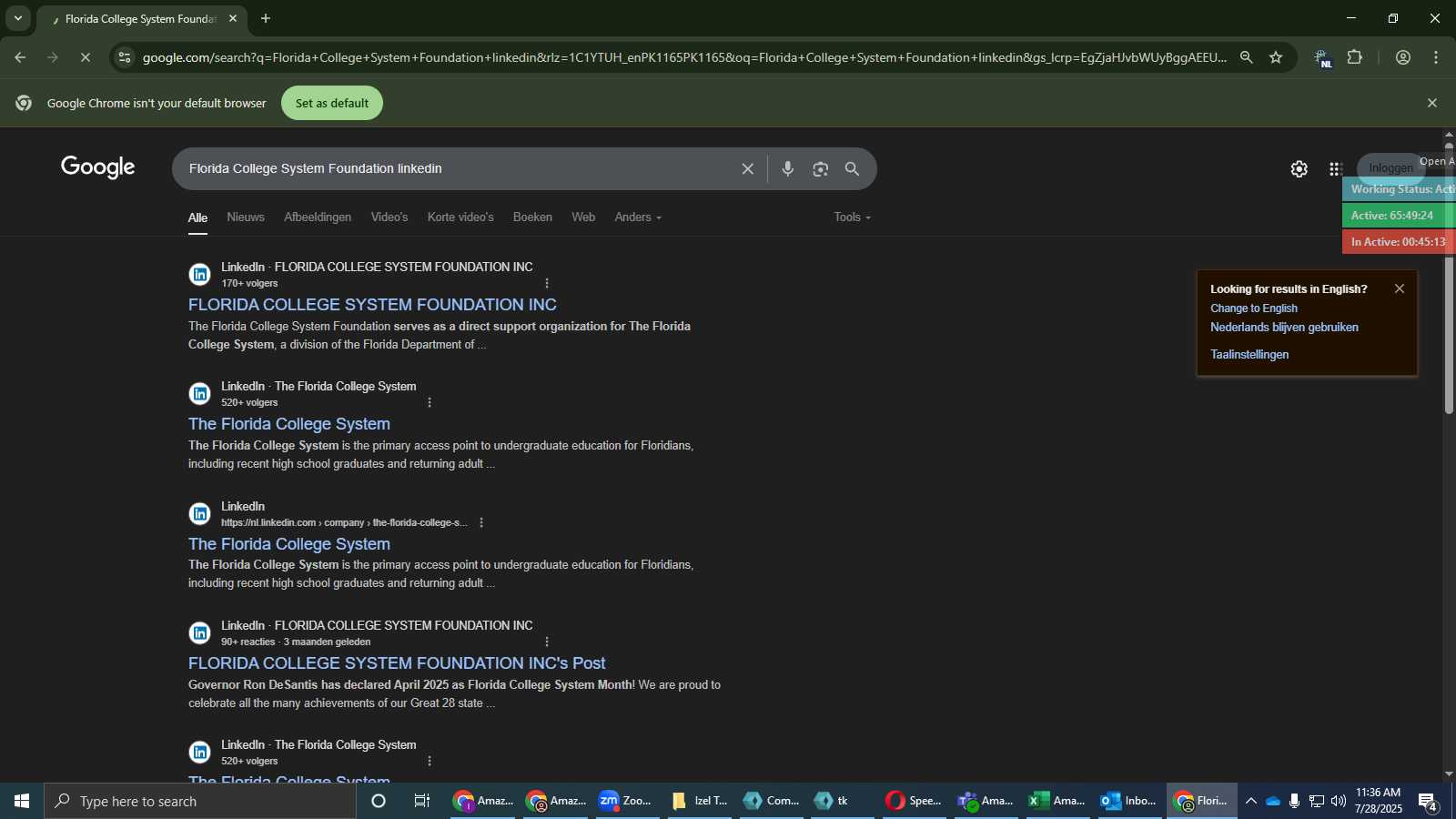The image size is (1456, 819).
Task: Switch to the Web tab
Action: 583,217
